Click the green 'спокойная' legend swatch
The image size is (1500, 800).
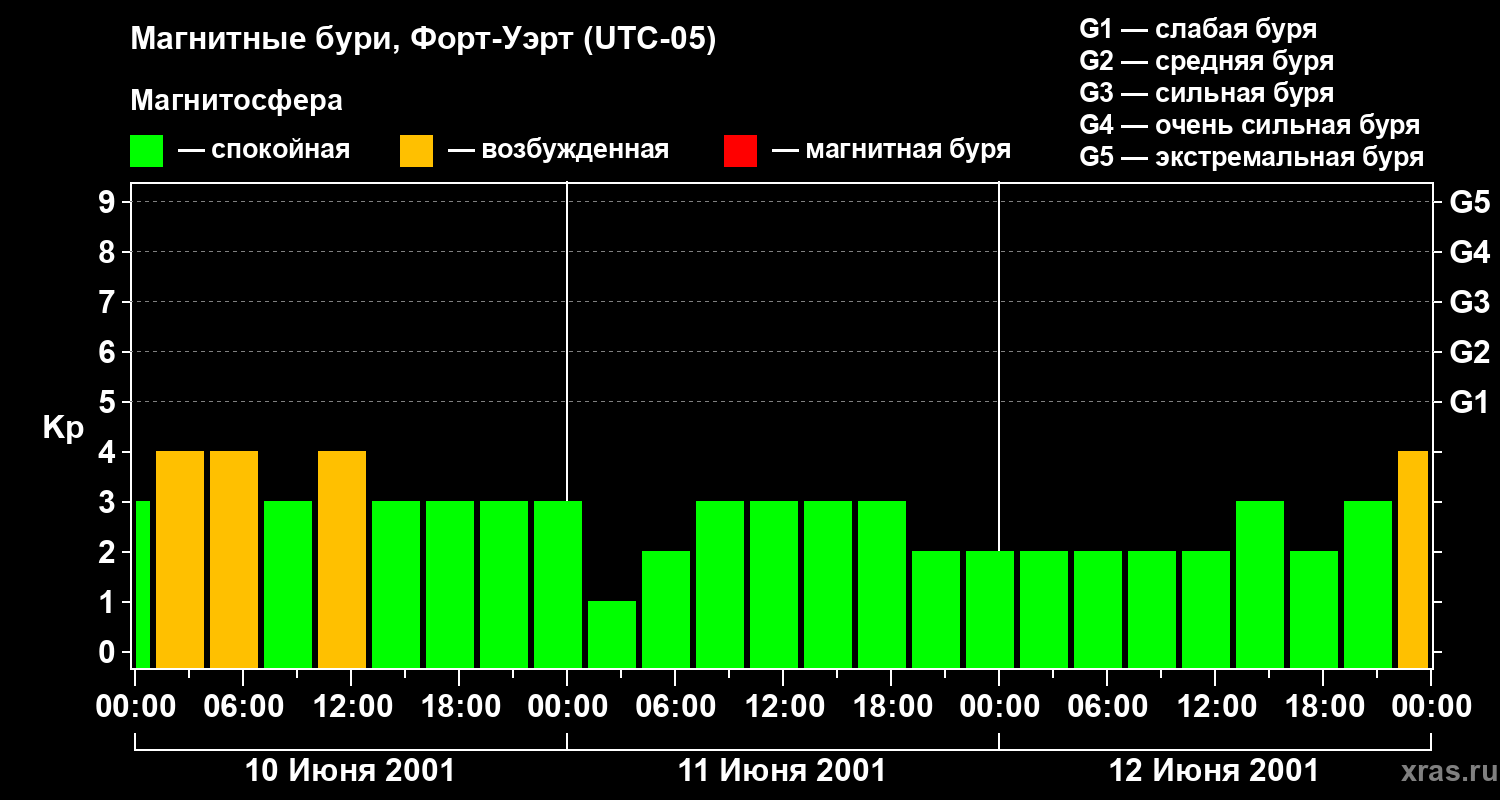coord(146,150)
